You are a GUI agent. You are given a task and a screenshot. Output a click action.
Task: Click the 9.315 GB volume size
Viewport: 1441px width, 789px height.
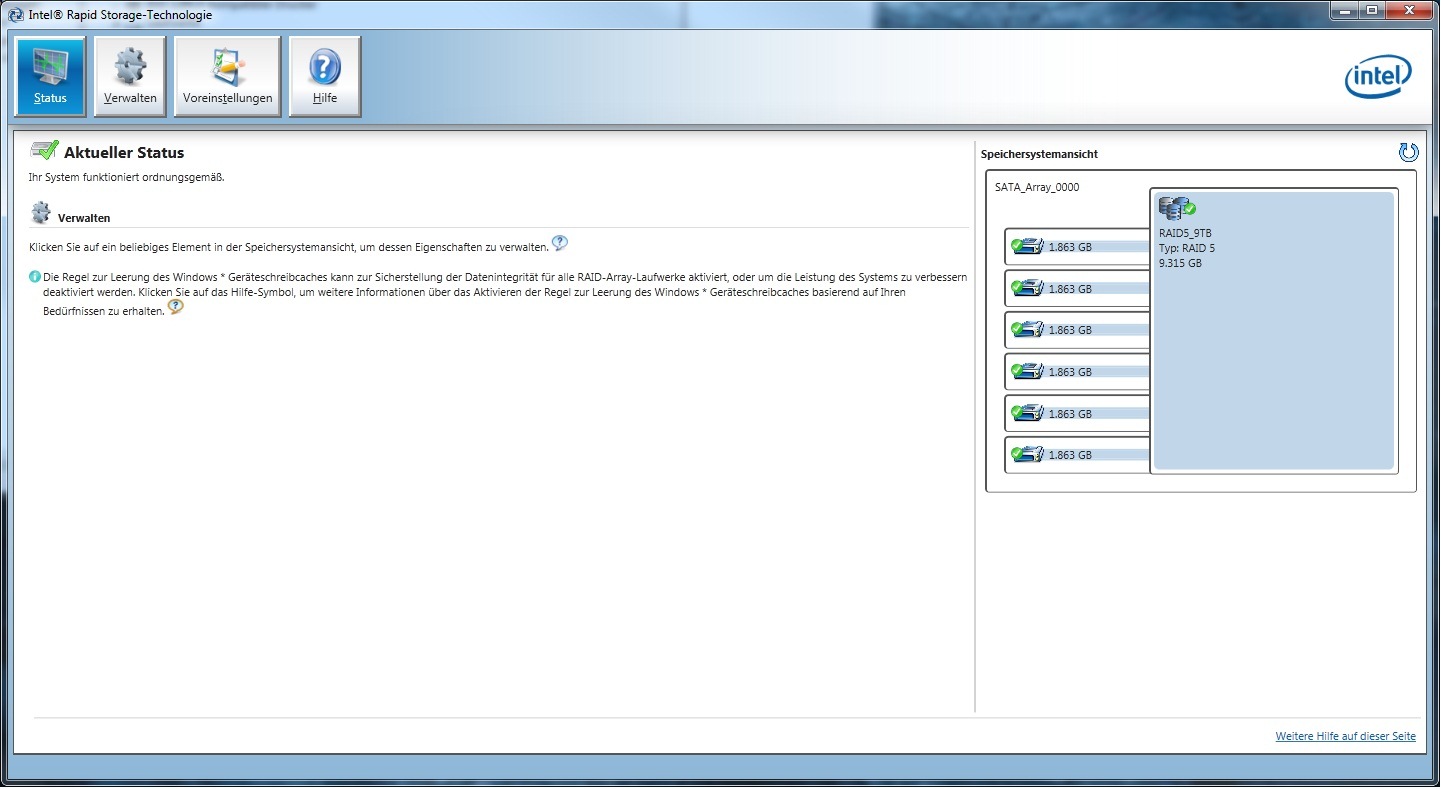coord(1180,263)
